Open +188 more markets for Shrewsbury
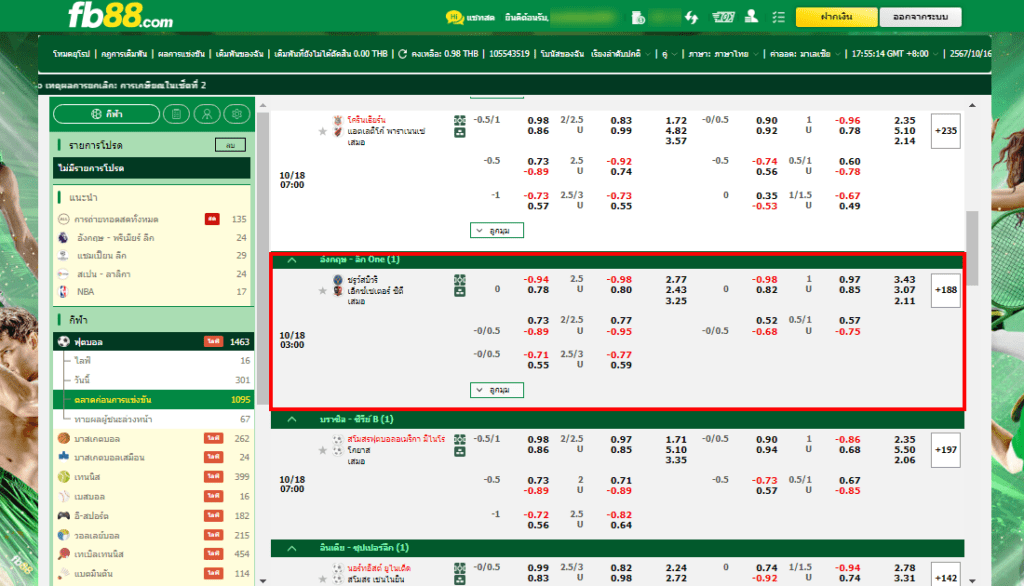Image resolution: width=1024 pixels, height=586 pixels. click(x=945, y=290)
